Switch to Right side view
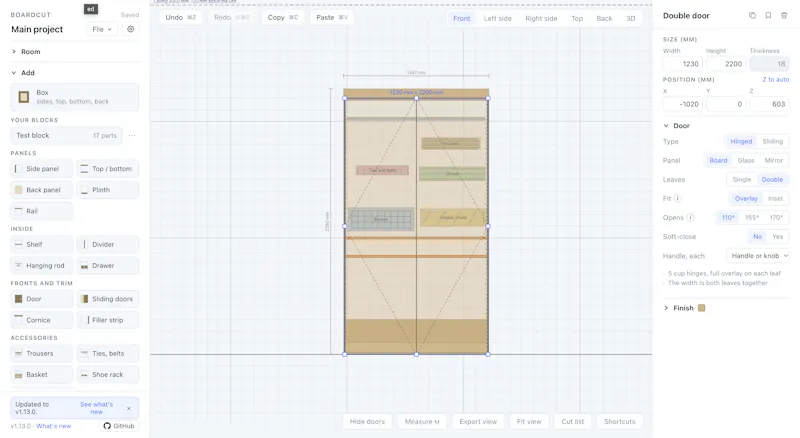The width and height of the screenshot is (800, 438). (541, 18)
